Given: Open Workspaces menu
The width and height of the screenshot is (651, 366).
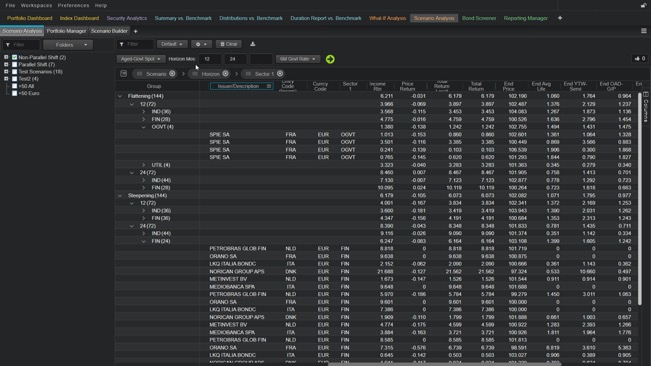Looking at the screenshot, I should (x=37, y=5).
